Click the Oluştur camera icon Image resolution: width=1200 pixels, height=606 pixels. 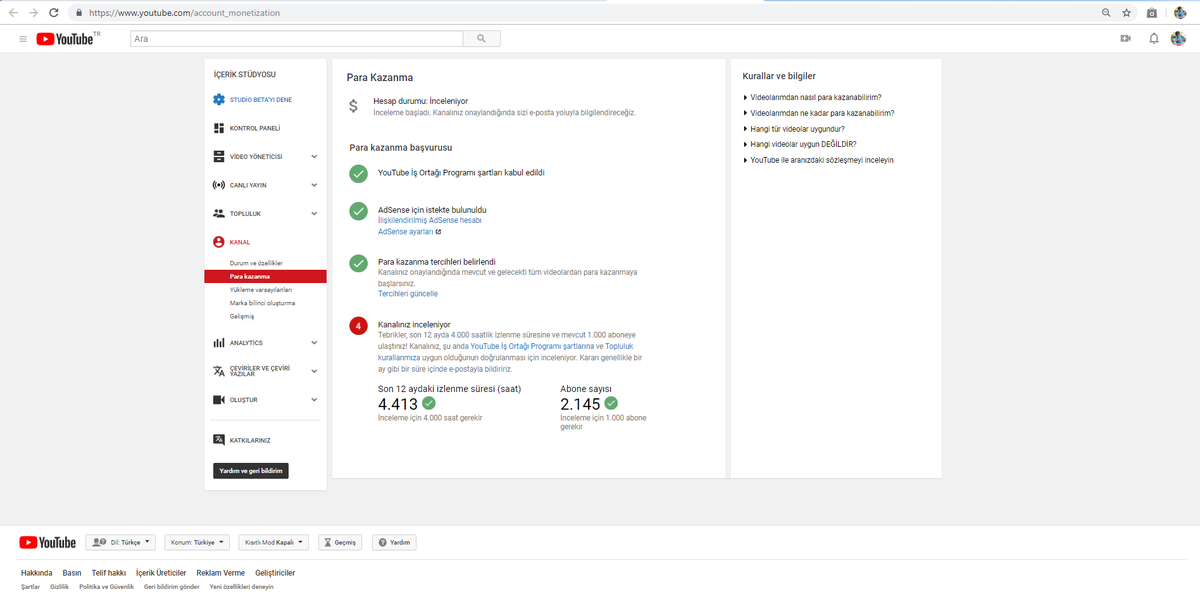219,400
